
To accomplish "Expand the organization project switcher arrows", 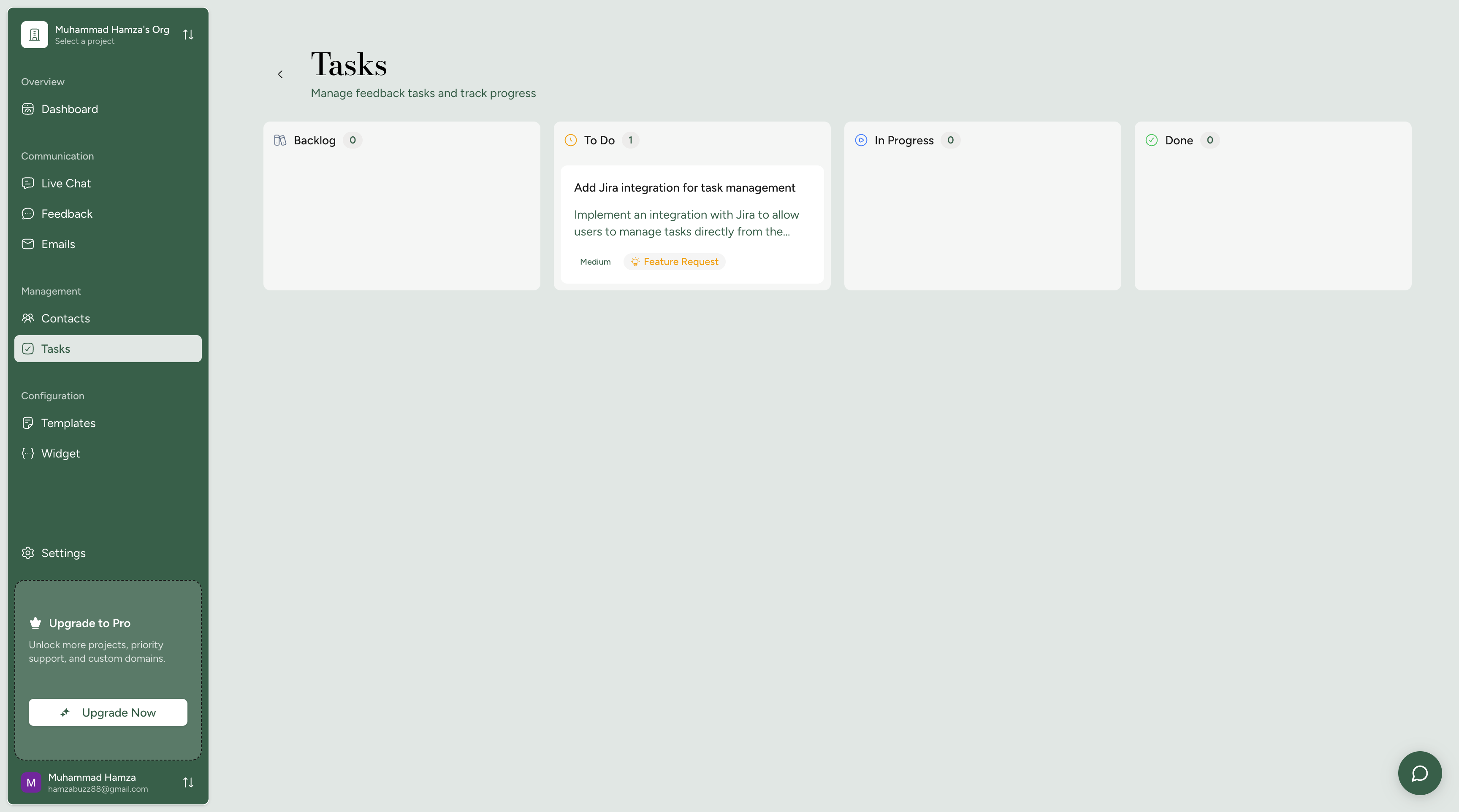I will (x=188, y=35).
